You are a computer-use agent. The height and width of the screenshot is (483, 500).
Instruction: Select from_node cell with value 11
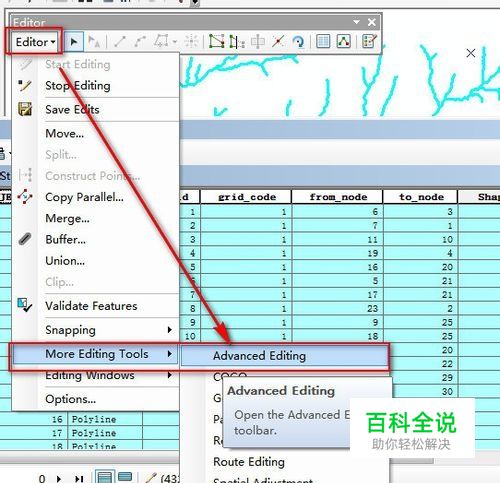337,239
